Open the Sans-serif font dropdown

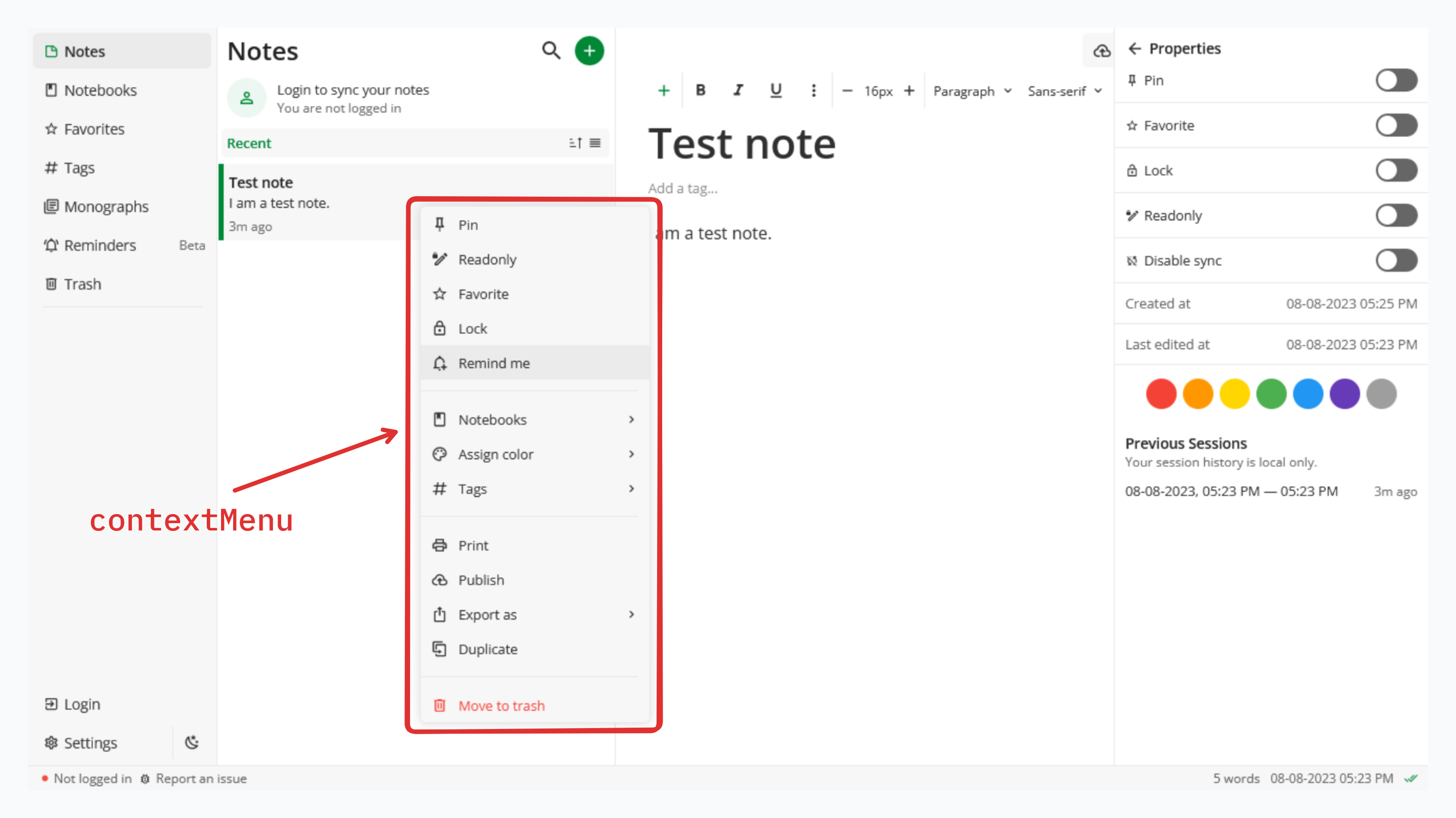click(1064, 91)
